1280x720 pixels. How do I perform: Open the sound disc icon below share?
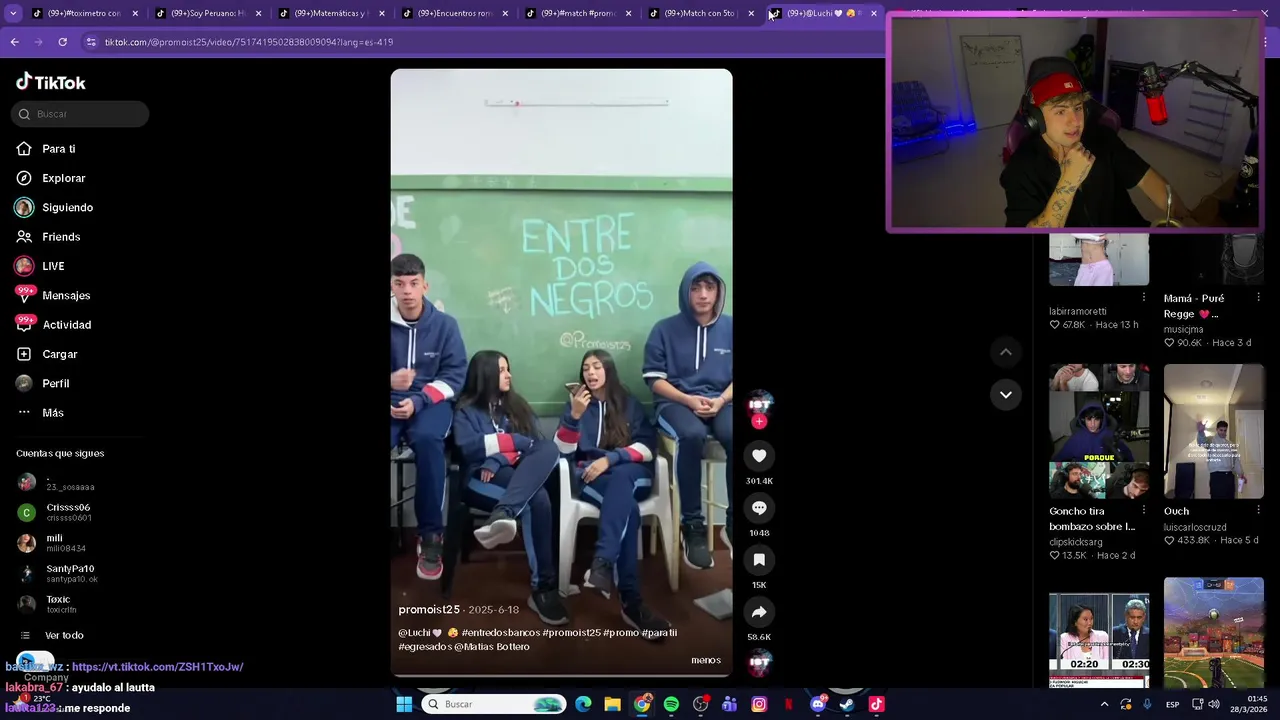[759, 661]
